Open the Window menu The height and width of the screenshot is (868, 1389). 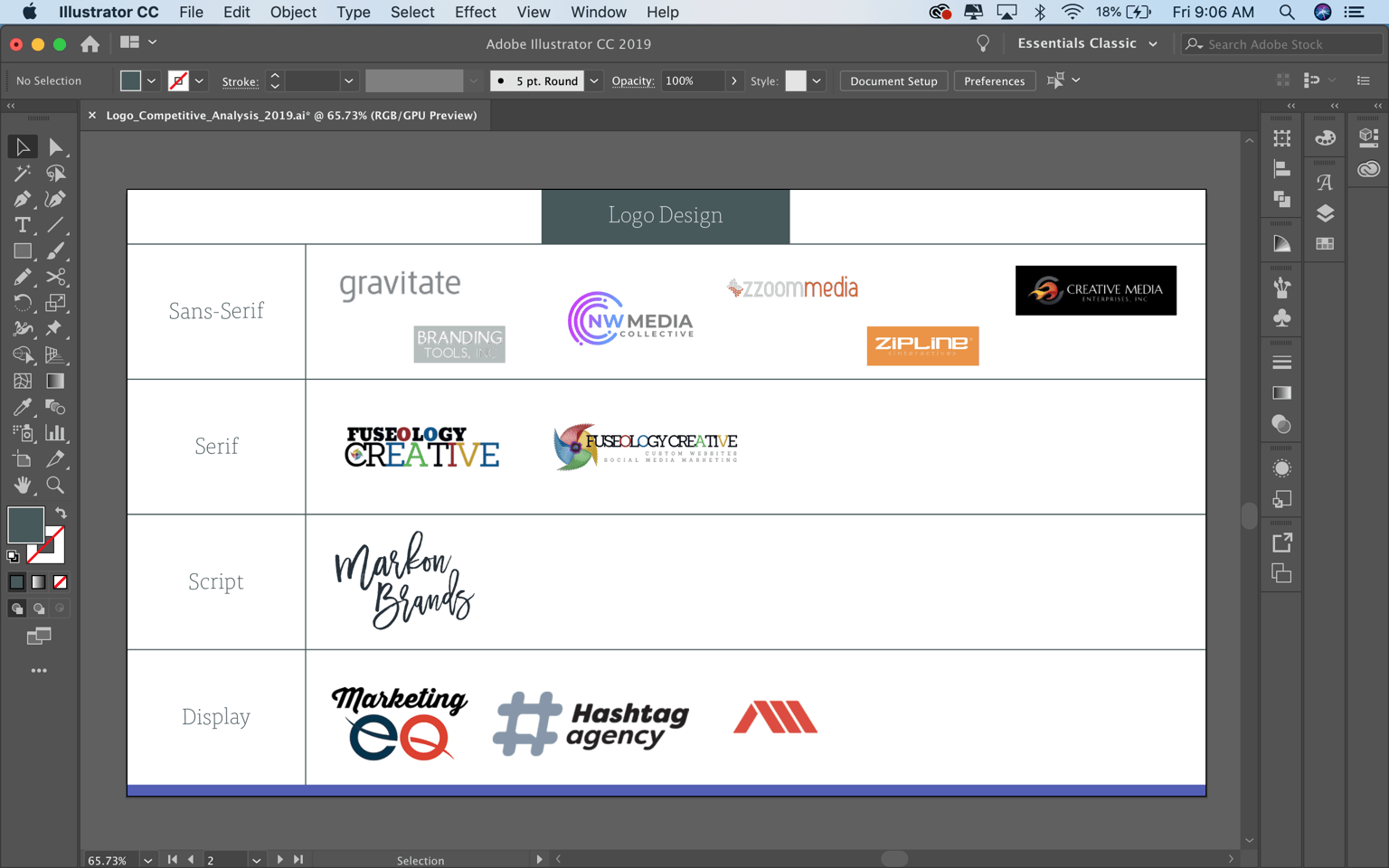tap(599, 12)
